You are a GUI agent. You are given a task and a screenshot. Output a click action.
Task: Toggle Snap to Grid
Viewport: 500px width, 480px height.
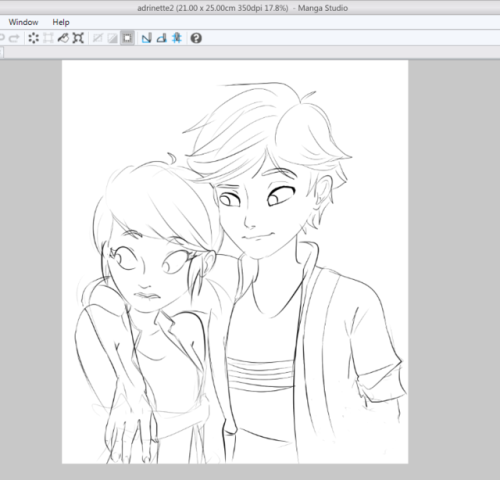177,38
